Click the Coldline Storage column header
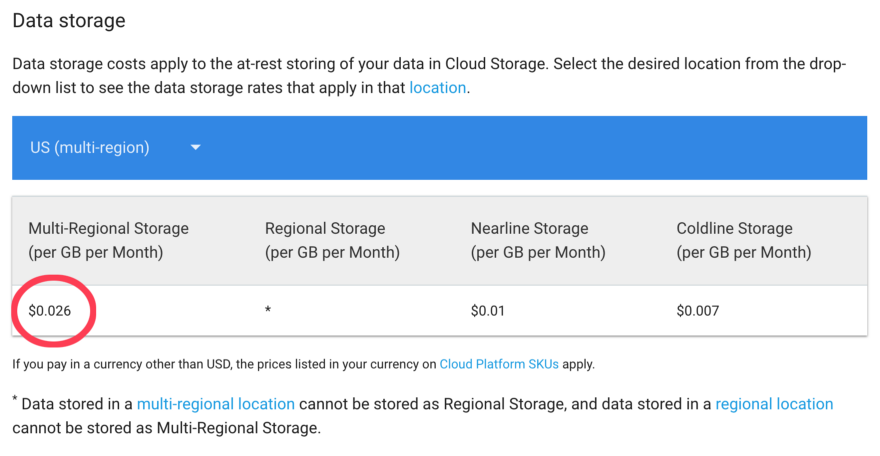 744,240
